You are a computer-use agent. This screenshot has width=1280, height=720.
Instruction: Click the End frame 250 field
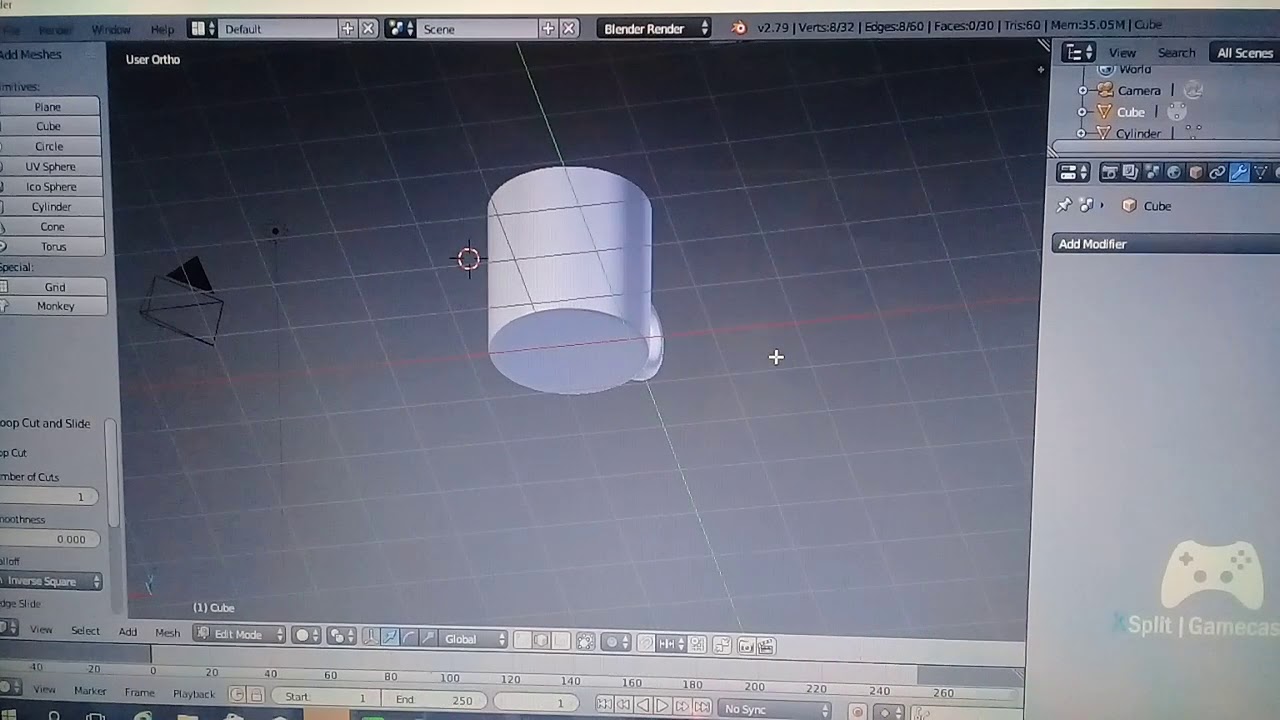click(432, 699)
